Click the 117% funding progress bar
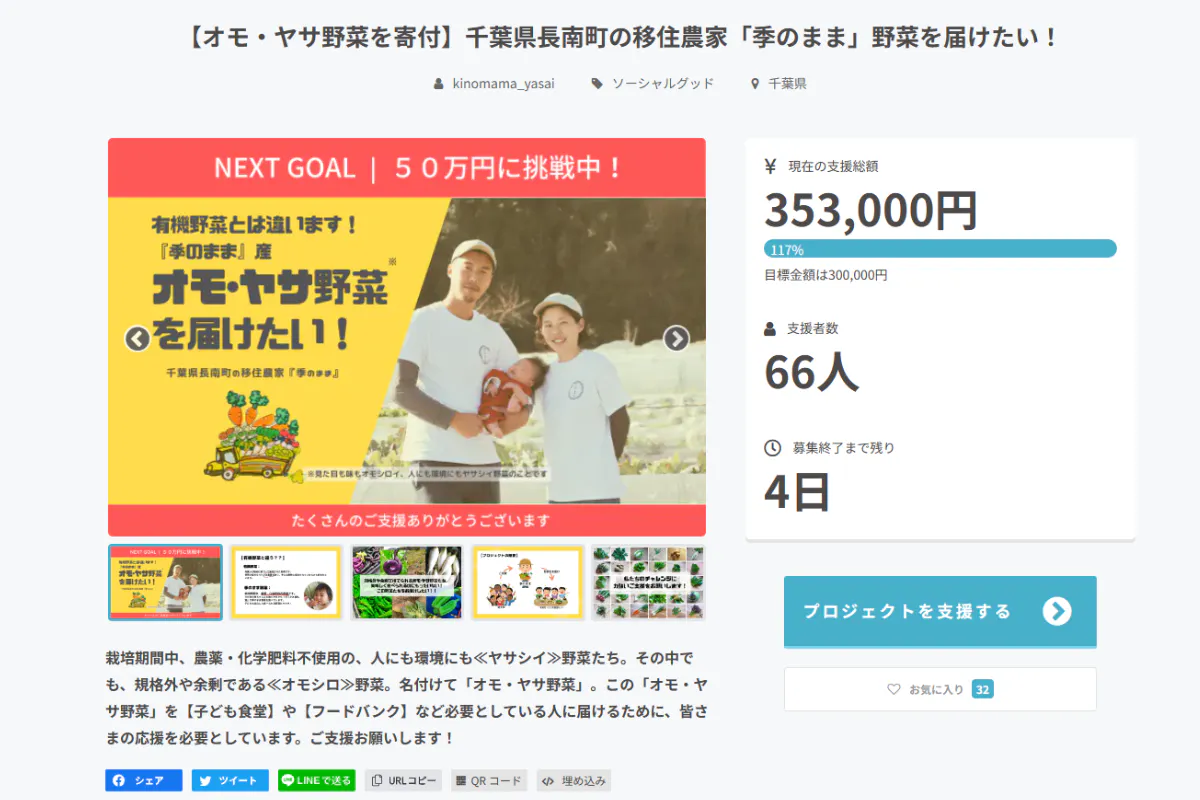Screen dimensions: 1200x800 (940, 249)
